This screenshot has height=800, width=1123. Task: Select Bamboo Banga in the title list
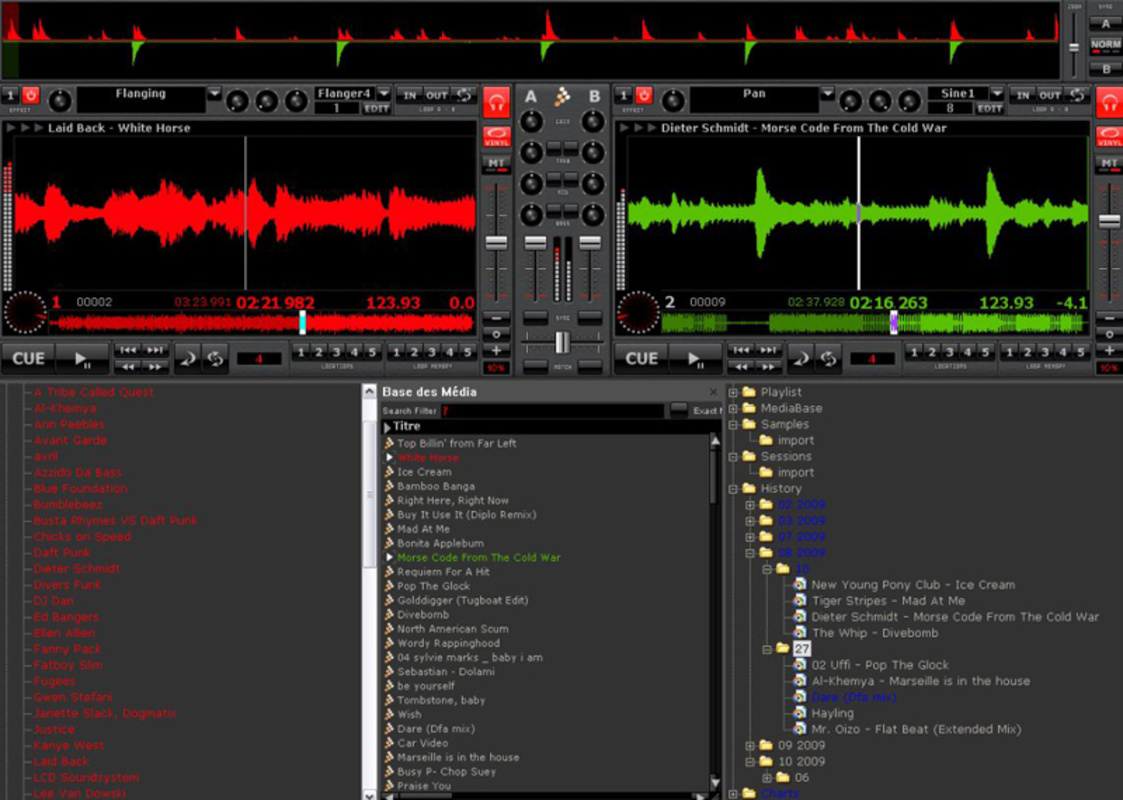point(435,486)
